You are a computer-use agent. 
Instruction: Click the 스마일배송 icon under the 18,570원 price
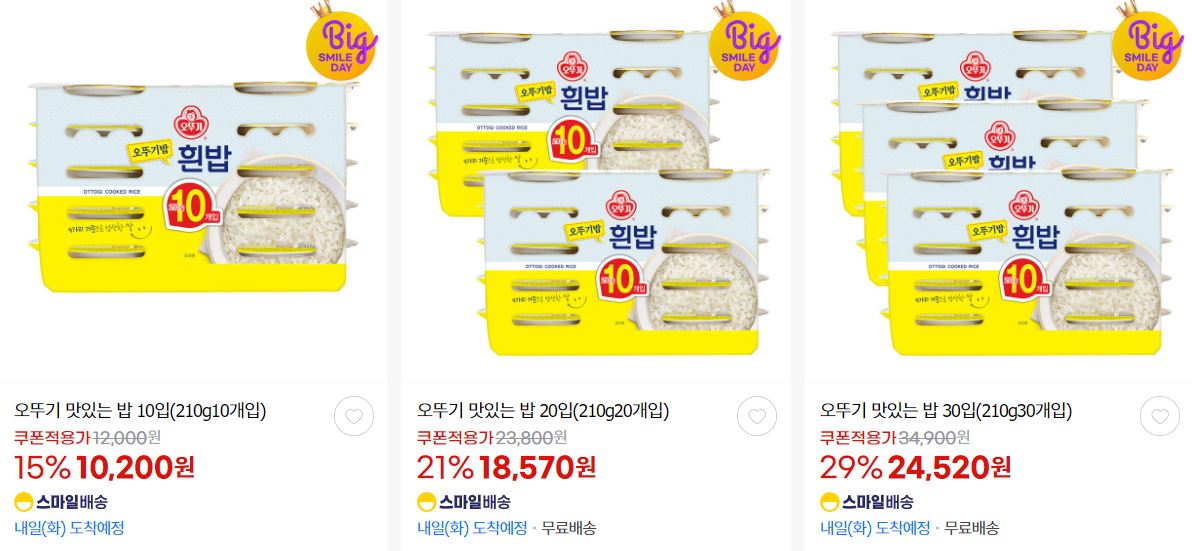[x=464, y=502]
